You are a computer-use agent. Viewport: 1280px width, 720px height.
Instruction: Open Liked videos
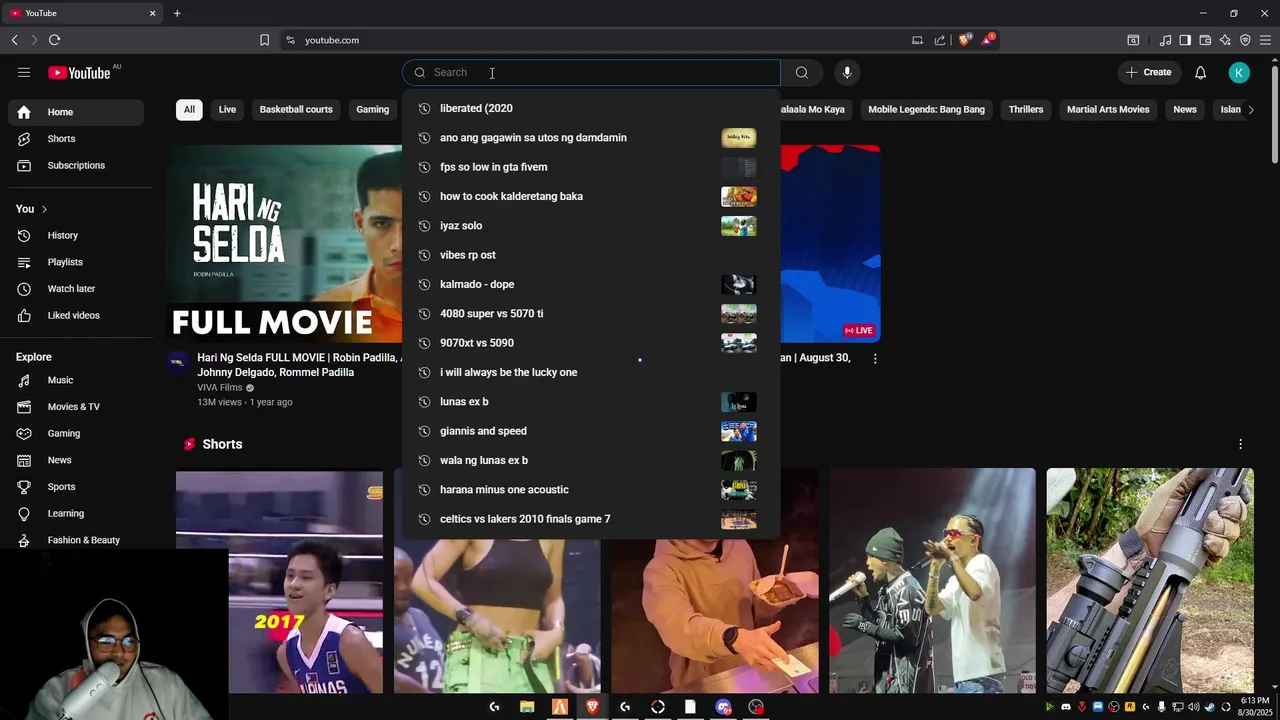(x=78, y=315)
